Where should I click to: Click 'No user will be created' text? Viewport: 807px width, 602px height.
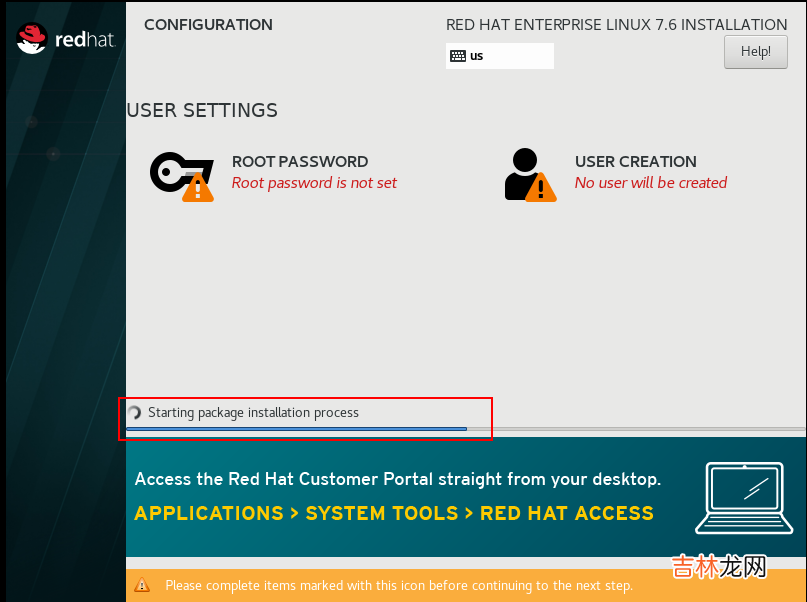pos(650,183)
